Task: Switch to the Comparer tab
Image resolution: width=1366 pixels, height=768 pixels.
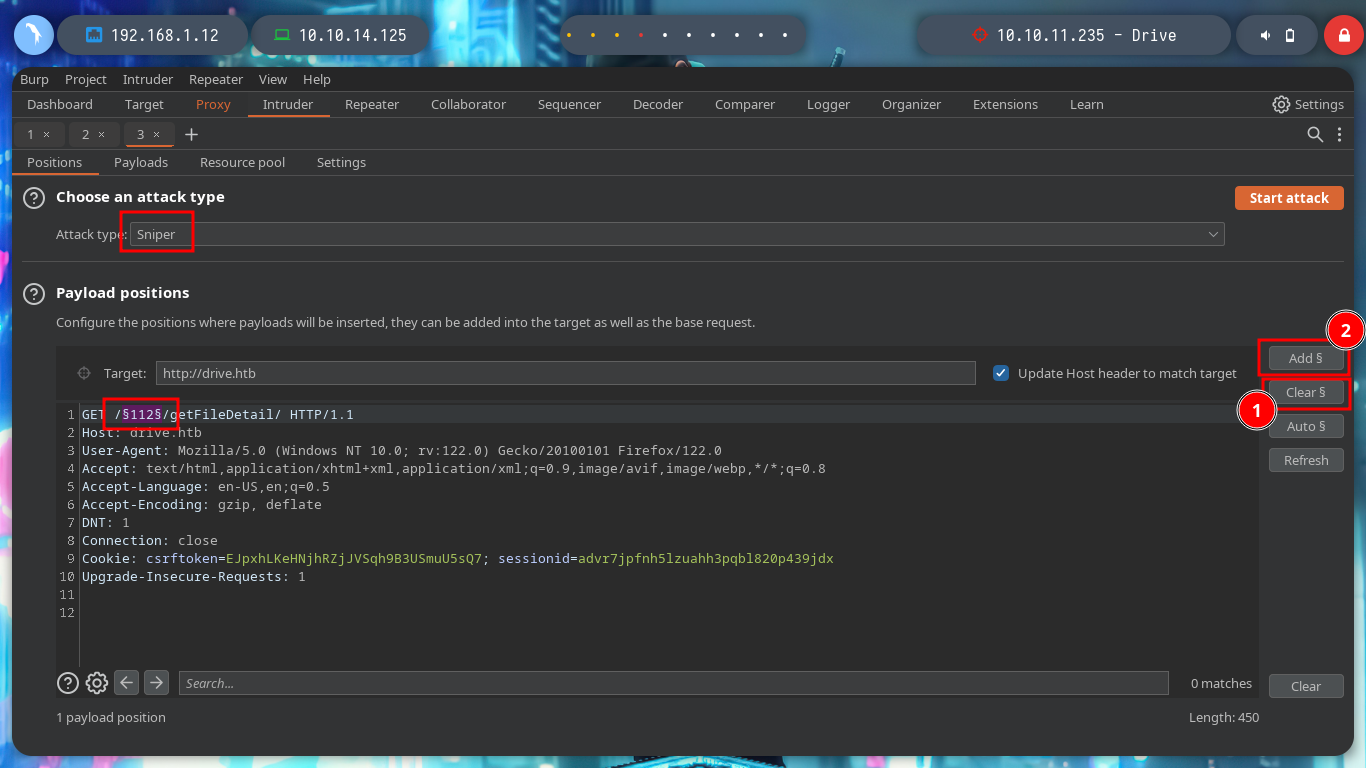Action: tap(745, 104)
